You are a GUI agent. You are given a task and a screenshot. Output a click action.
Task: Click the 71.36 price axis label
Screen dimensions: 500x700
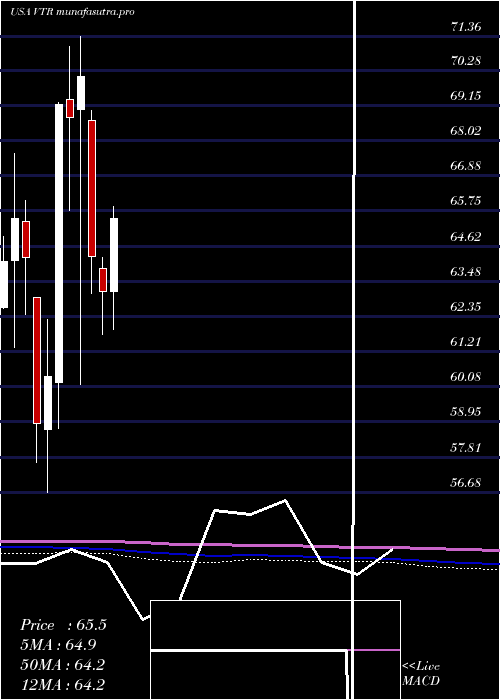466,27
